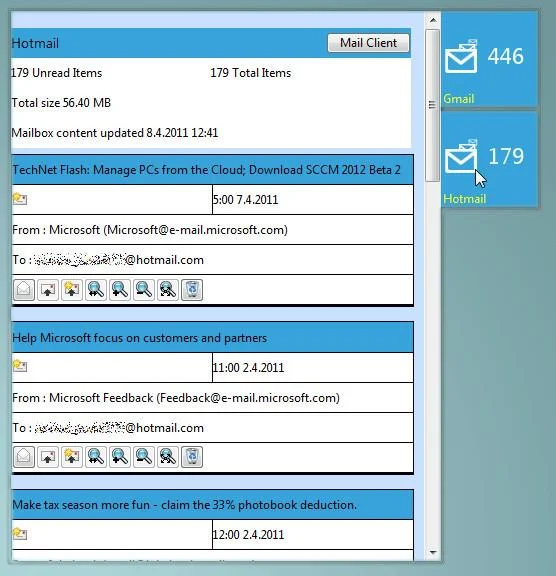Click the full-size zoom icon for TechNet Flash email
This screenshot has height=576, width=556.
[168, 290]
